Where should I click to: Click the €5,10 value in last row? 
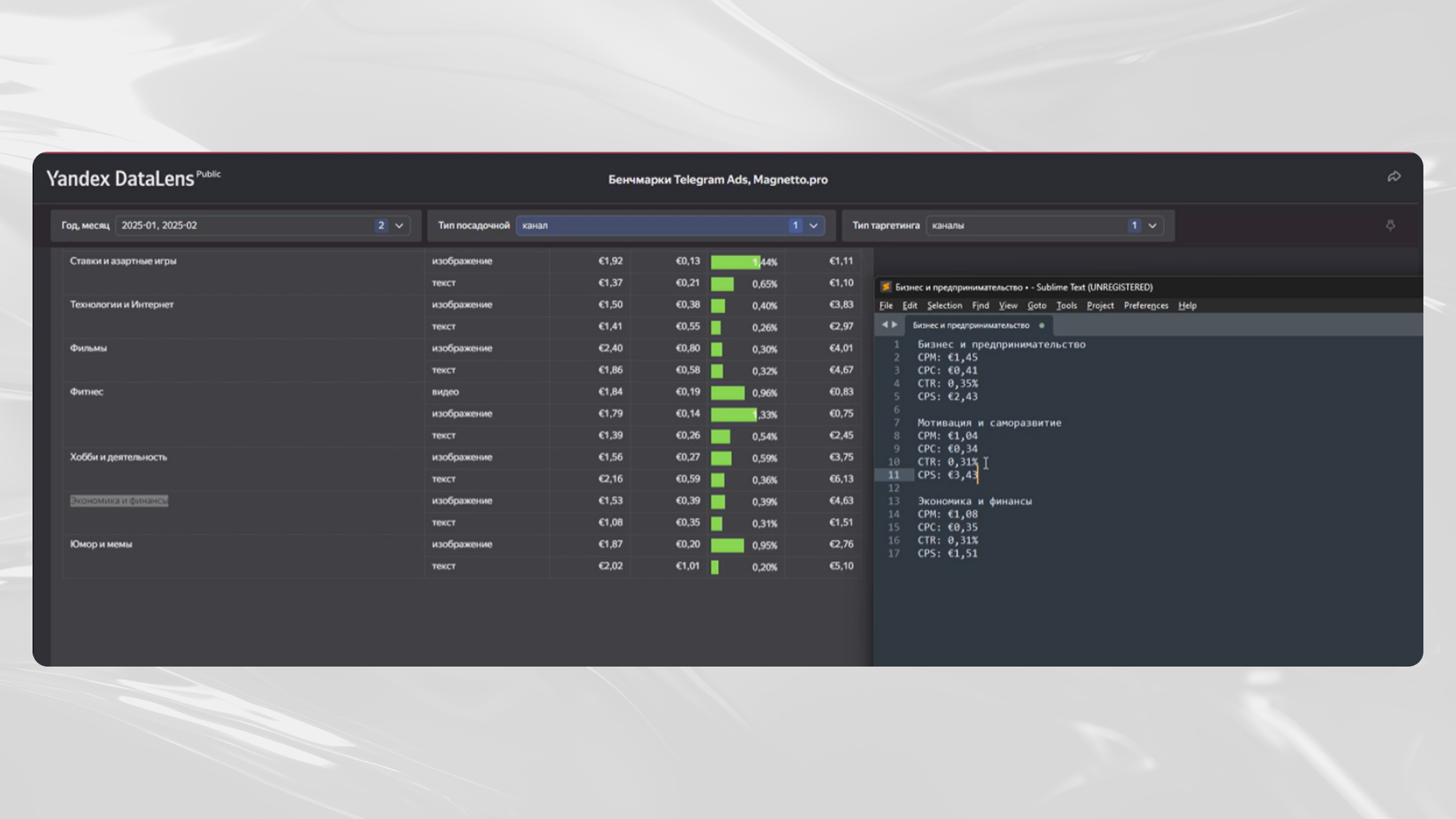pyautogui.click(x=841, y=566)
